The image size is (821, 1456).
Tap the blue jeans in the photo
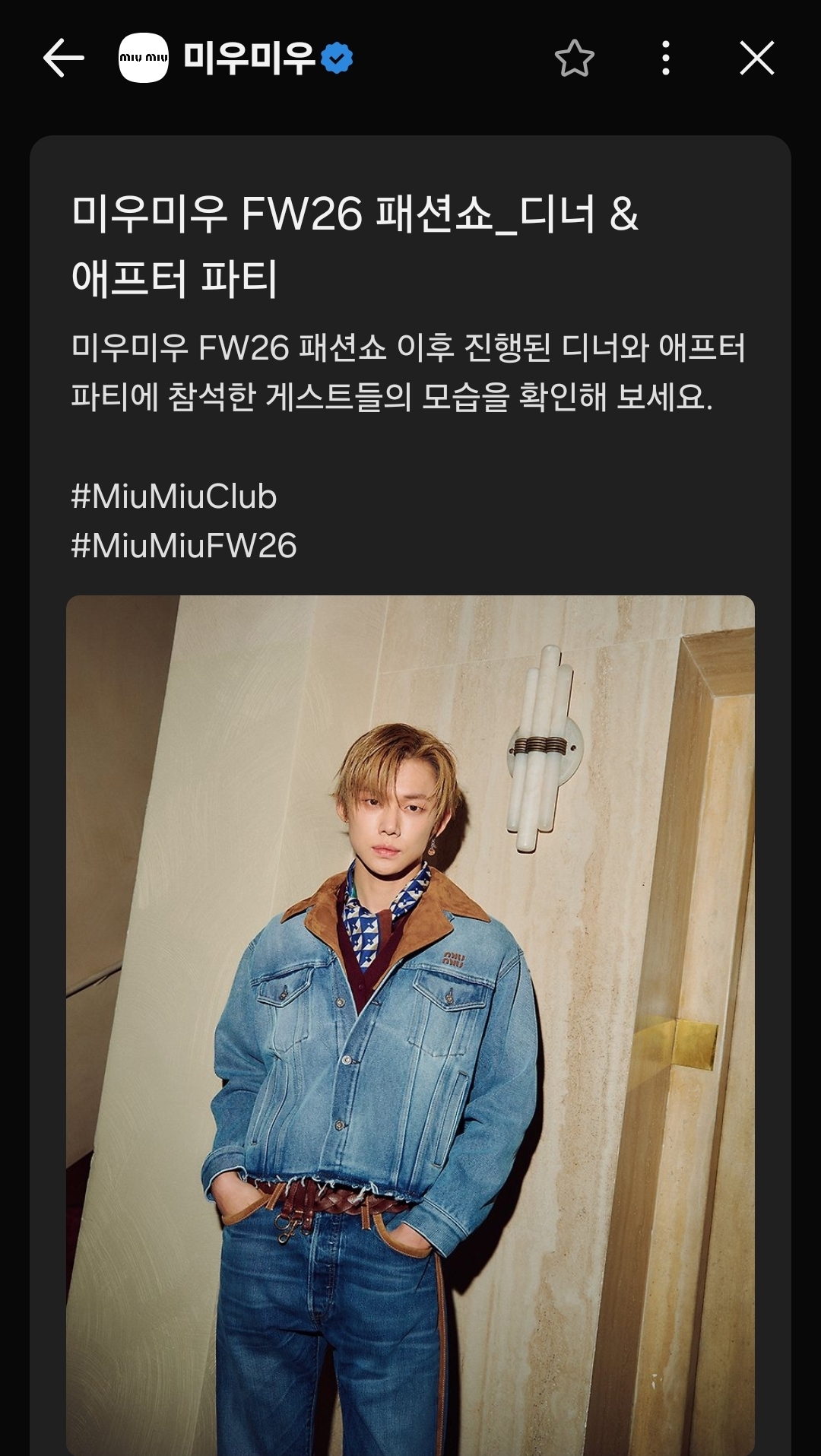point(331,1331)
